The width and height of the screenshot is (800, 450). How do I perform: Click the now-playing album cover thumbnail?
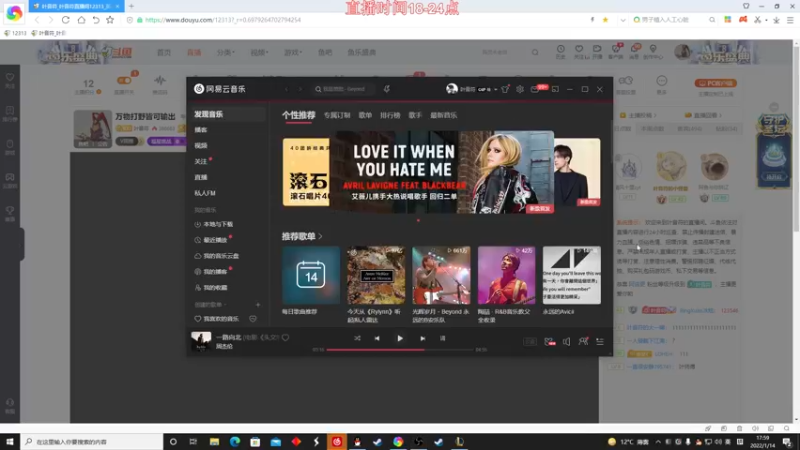201,341
